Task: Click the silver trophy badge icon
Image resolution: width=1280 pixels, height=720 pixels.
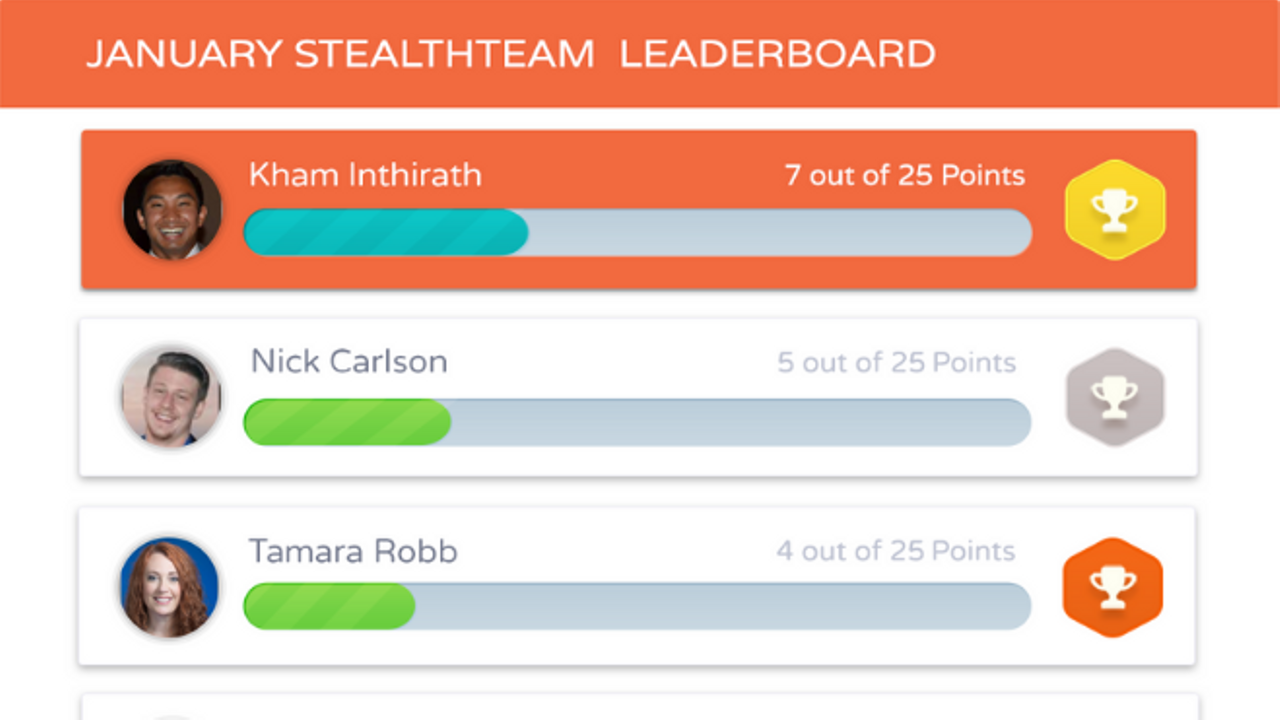Action: point(1115,397)
